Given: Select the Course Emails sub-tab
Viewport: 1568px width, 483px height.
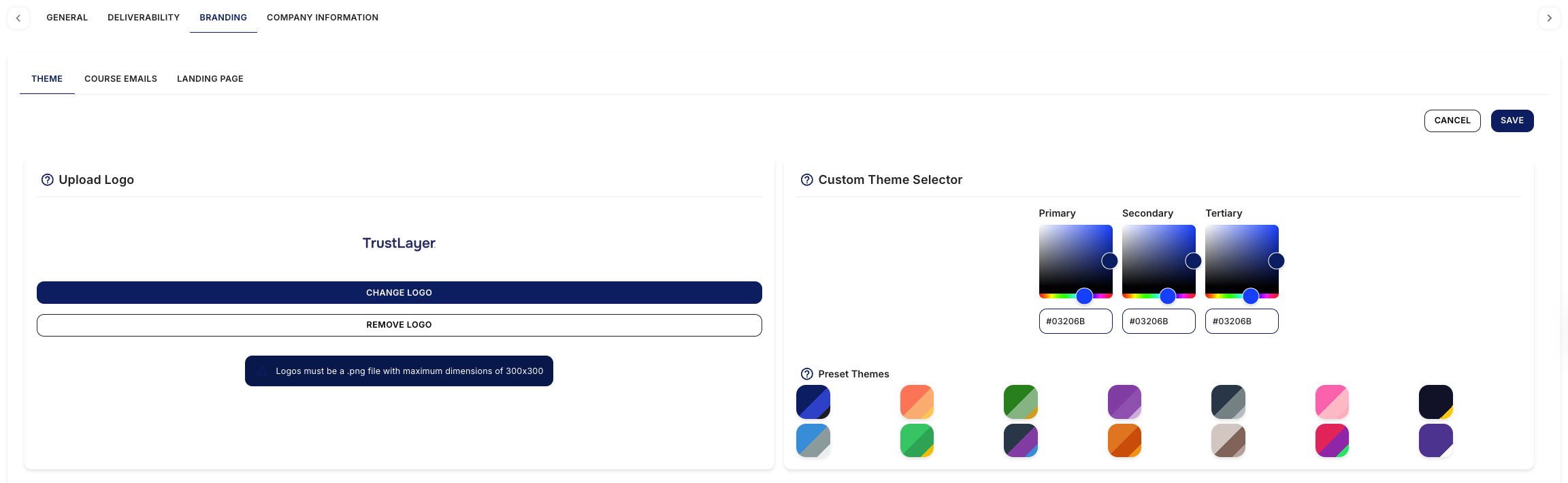Looking at the screenshot, I should (120, 79).
